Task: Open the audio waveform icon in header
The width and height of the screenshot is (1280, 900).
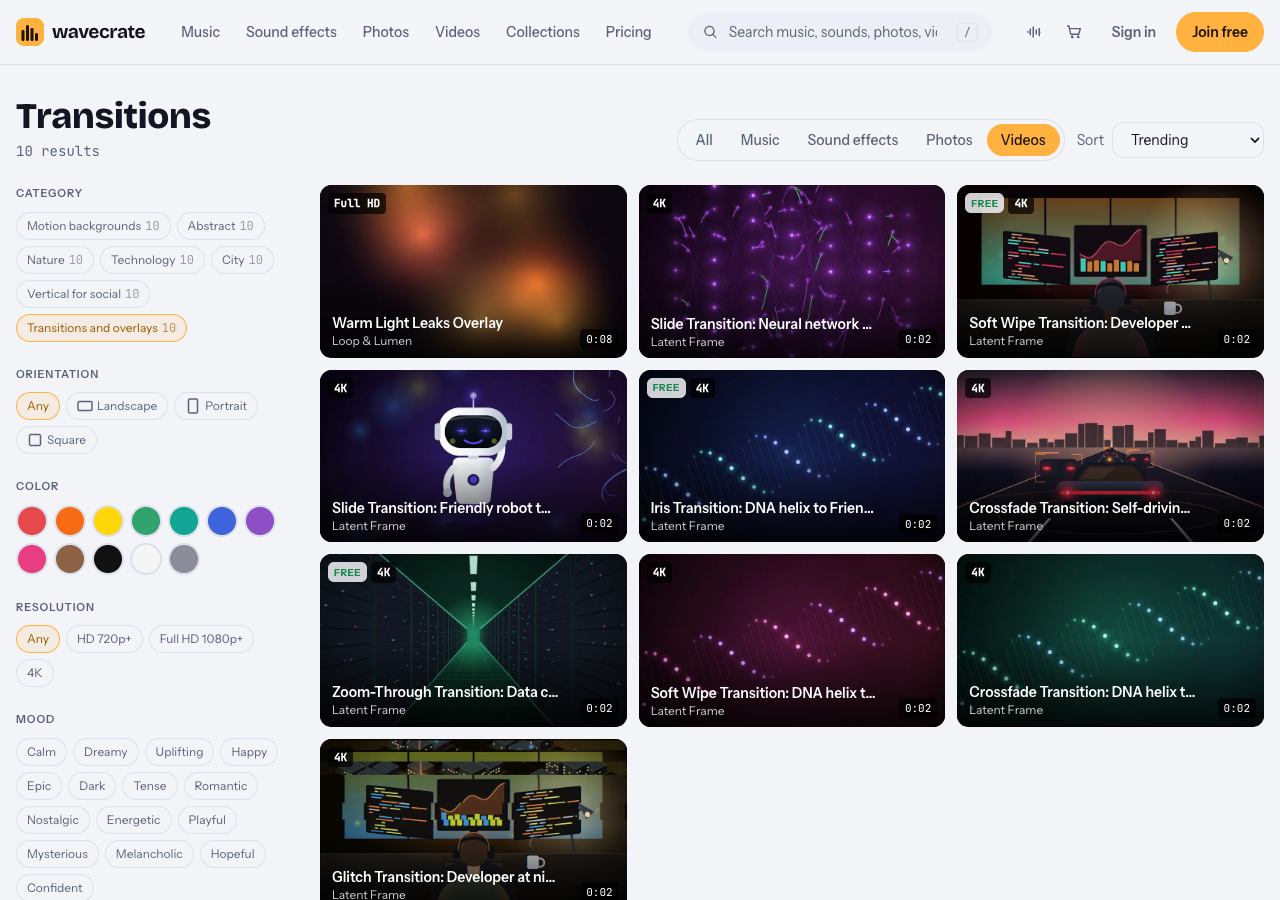Action: 1034,32
